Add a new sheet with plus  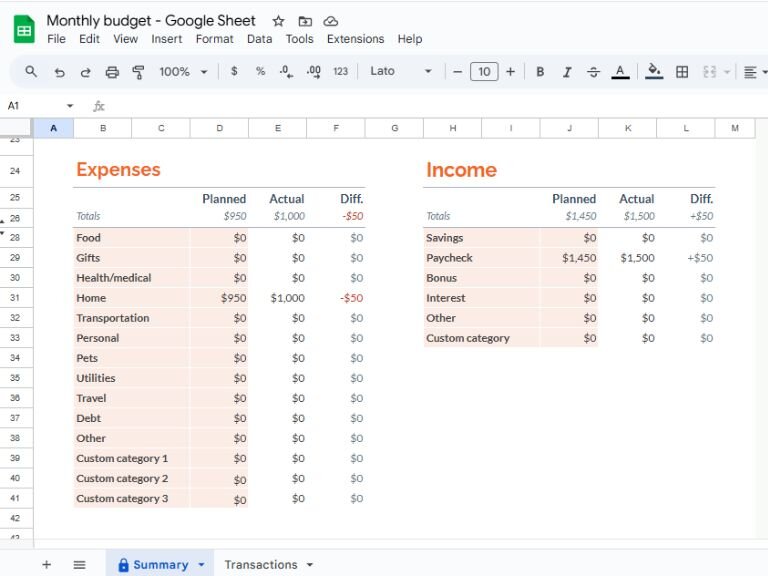47,565
